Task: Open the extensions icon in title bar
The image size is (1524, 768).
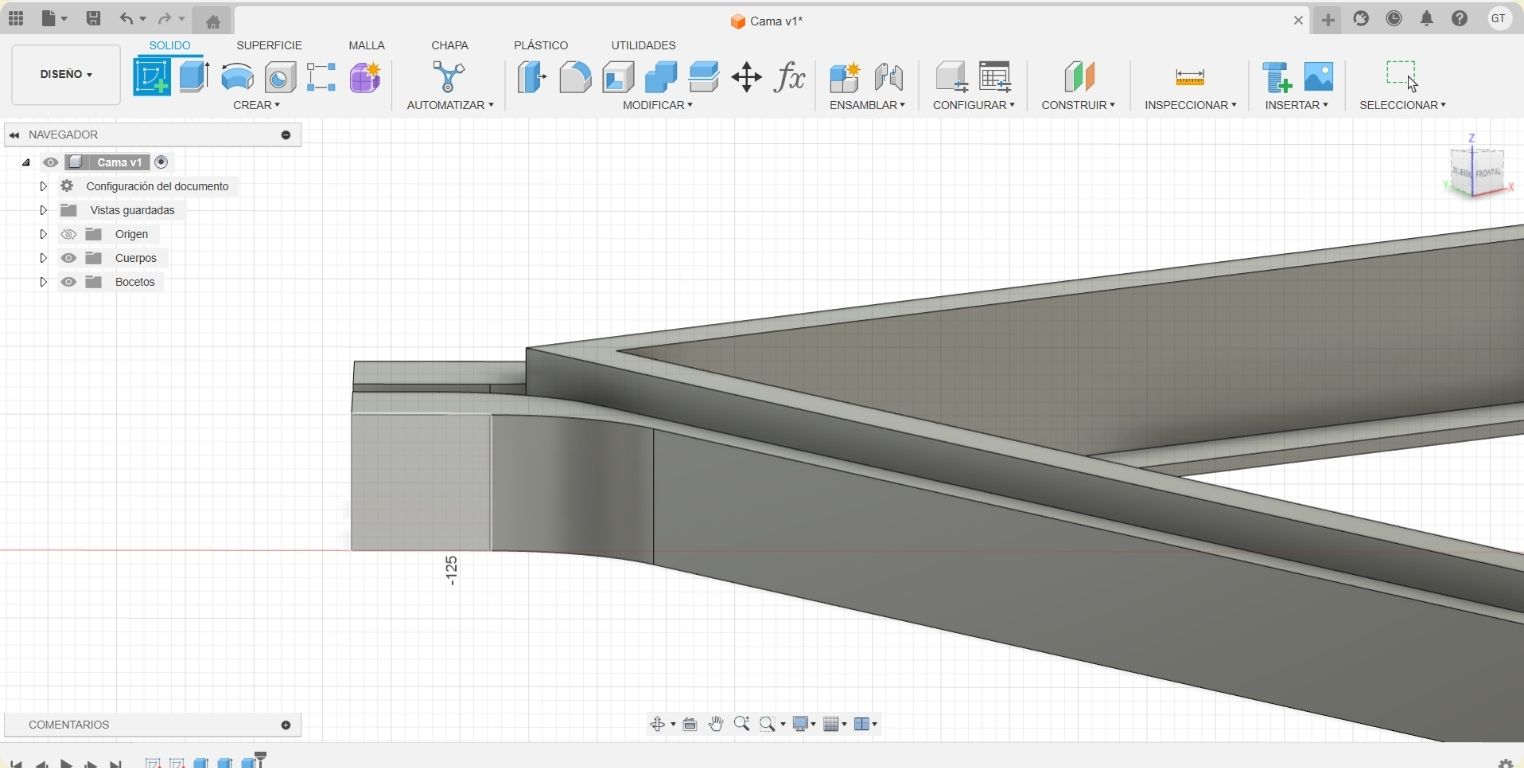Action: click(1361, 18)
